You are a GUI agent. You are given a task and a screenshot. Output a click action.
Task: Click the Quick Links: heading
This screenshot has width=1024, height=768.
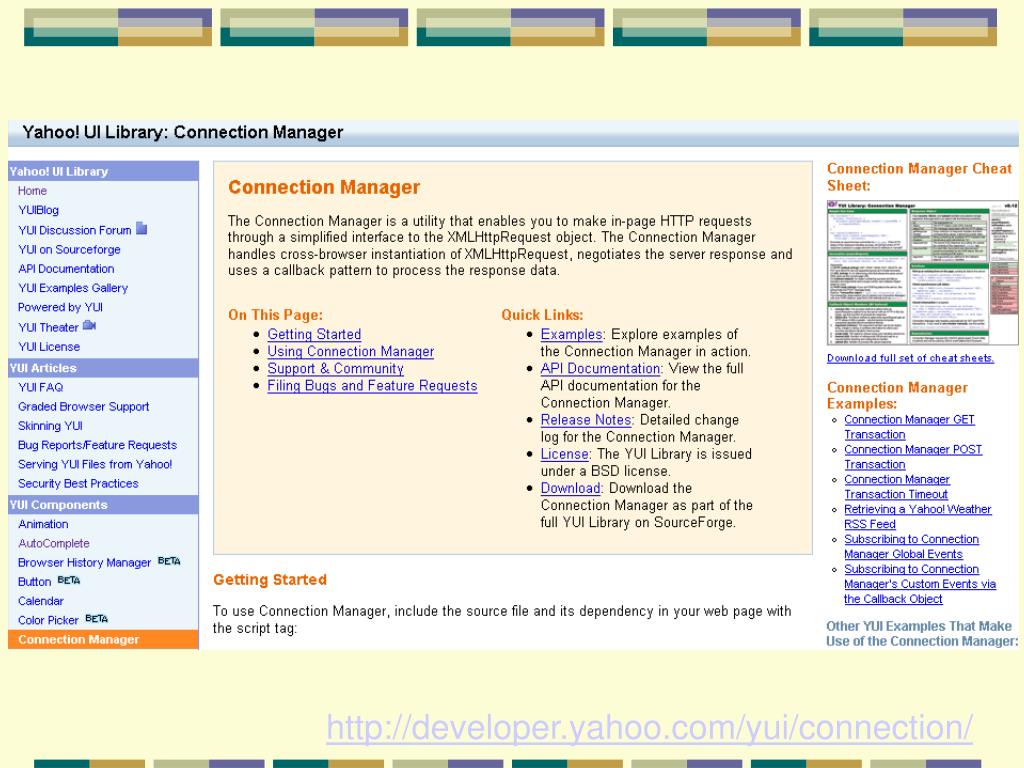point(542,315)
